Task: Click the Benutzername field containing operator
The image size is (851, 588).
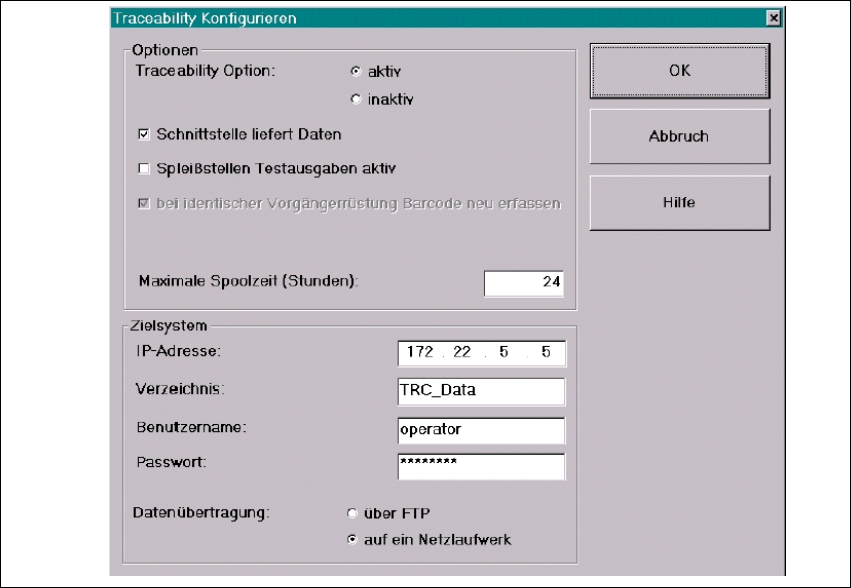Action: click(481, 431)
